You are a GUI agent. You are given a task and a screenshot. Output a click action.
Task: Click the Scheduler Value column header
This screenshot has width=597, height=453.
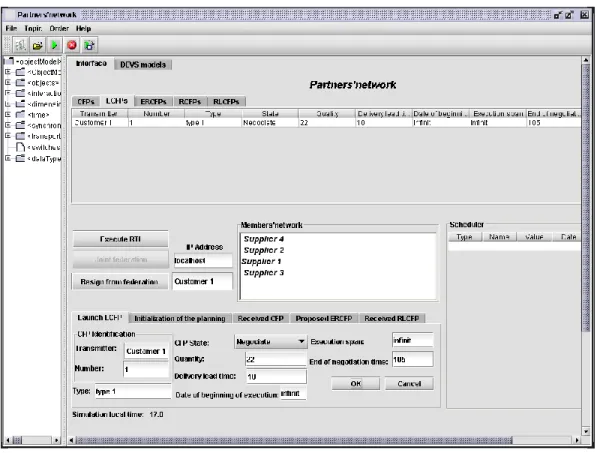[x=534, y=237]
